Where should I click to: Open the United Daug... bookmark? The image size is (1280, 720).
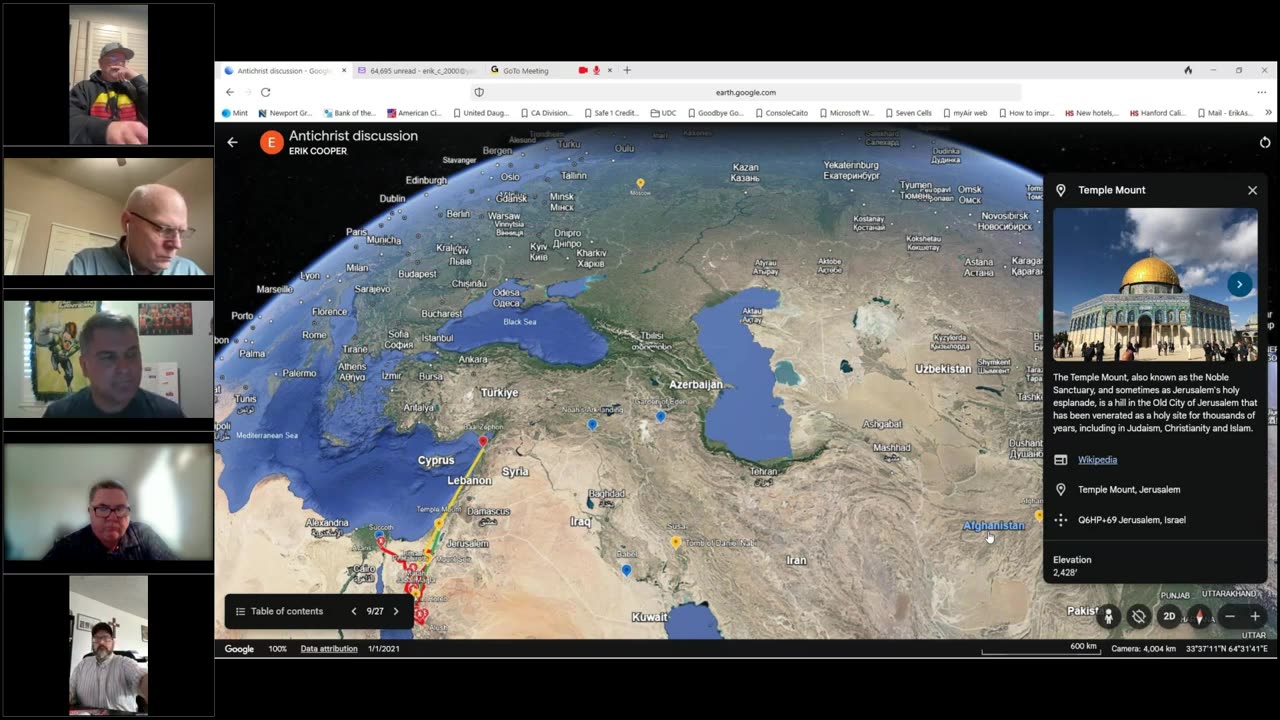click(481, 113)
